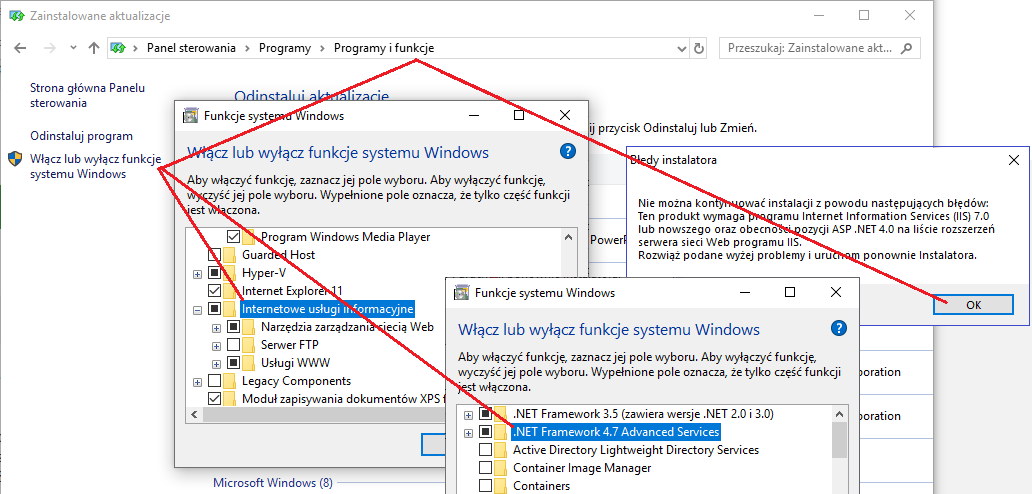The height and width of the screenshot is (494, 1032).
Task: Expand the Legacy Components node
Action: (x=197, y=382)
